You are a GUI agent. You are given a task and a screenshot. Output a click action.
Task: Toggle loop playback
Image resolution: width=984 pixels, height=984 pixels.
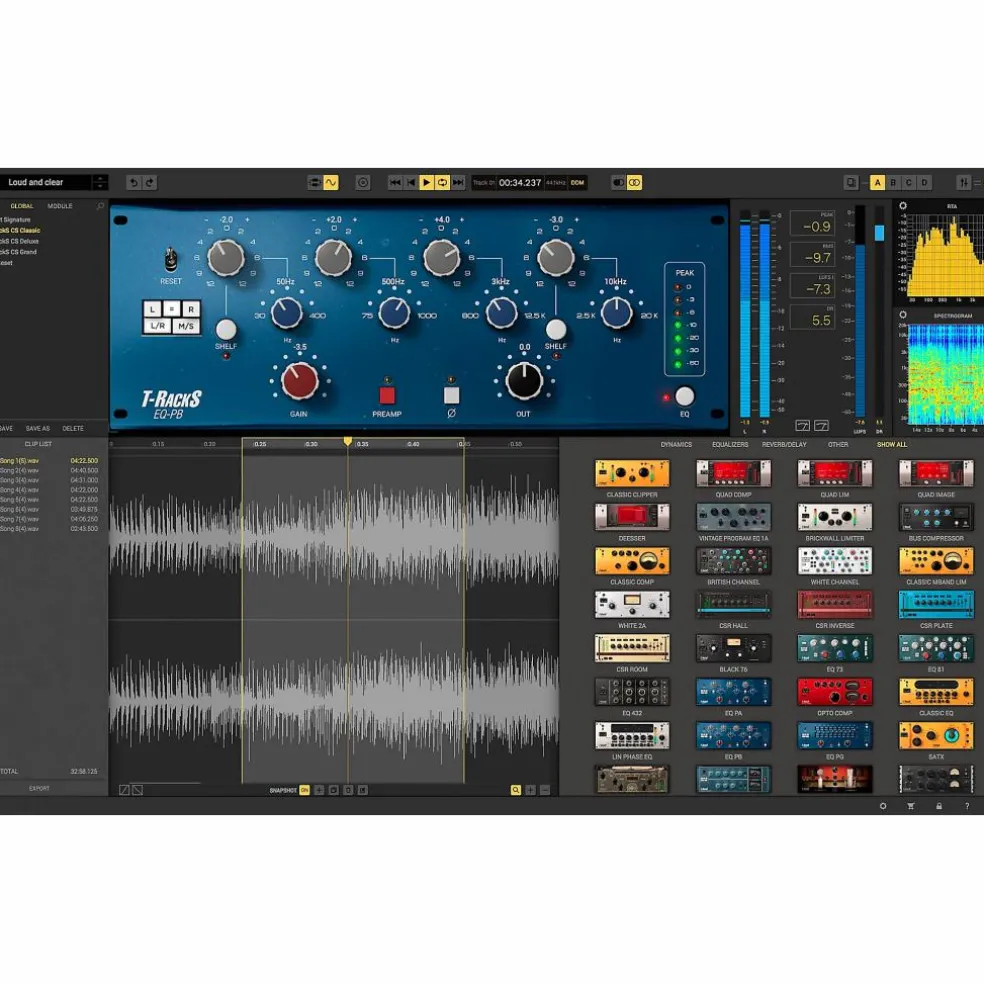(442, 183)
